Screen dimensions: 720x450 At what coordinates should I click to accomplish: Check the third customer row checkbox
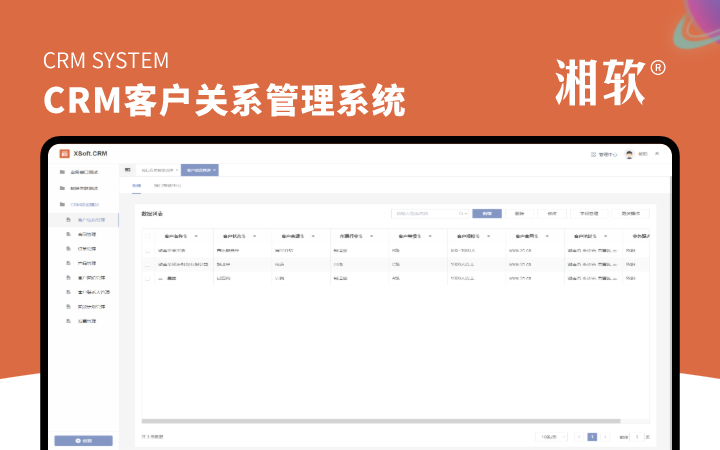click(149, 278)
